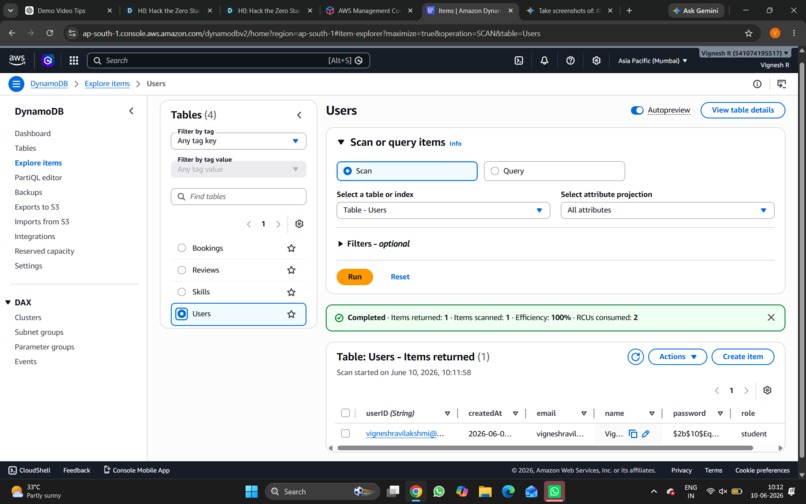Favorite the Skills table star
This screenshot has height=504, width=806.
(x=291, y=292)
